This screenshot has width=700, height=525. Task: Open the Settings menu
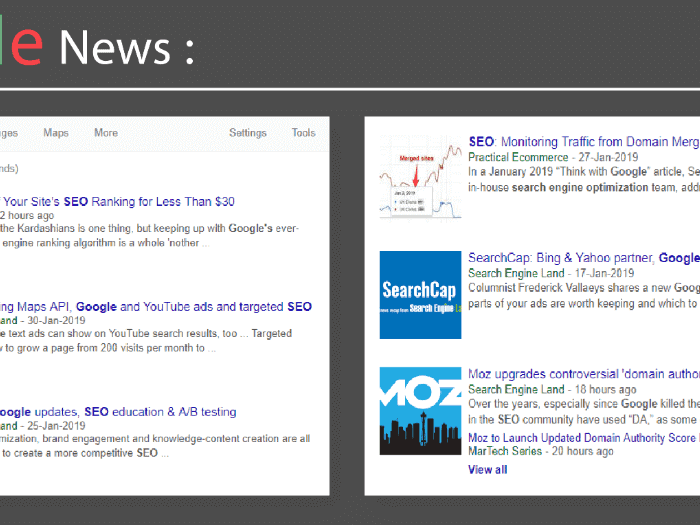pyautogui.click(x=248, y=133)
